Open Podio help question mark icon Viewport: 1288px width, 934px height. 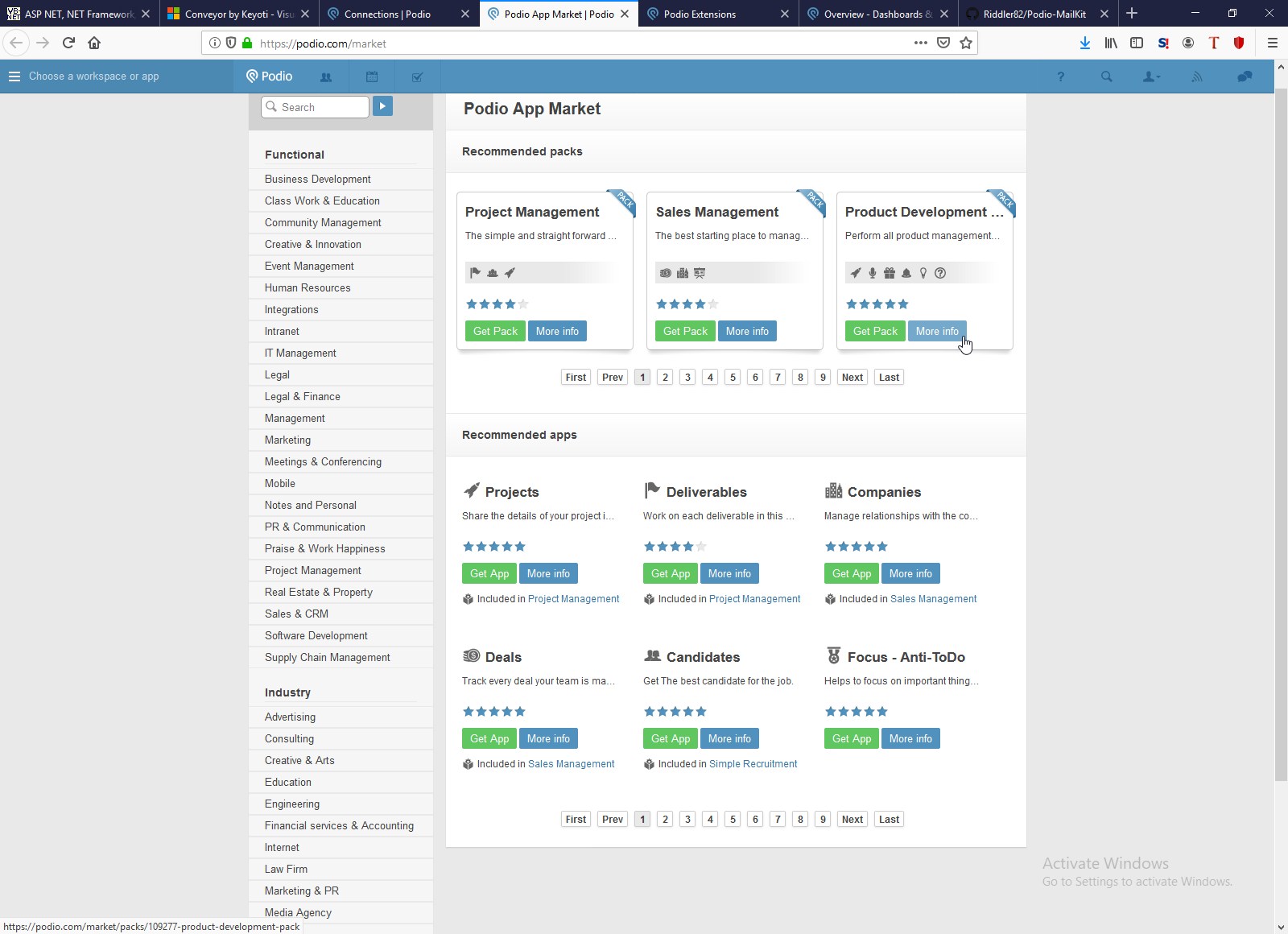click(1061, 77)
